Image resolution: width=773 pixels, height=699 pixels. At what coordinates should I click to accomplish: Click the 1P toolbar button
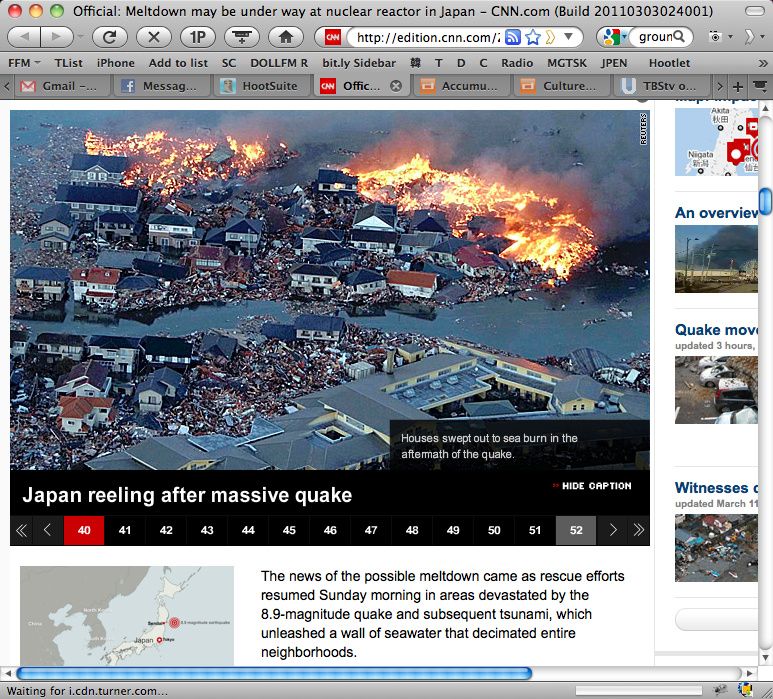click(x=197, y=37)
